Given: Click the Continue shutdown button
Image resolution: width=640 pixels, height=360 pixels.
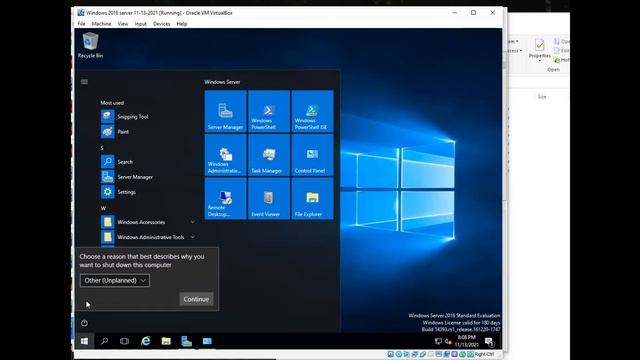Looking at the screenshot, I should point(196,299).
